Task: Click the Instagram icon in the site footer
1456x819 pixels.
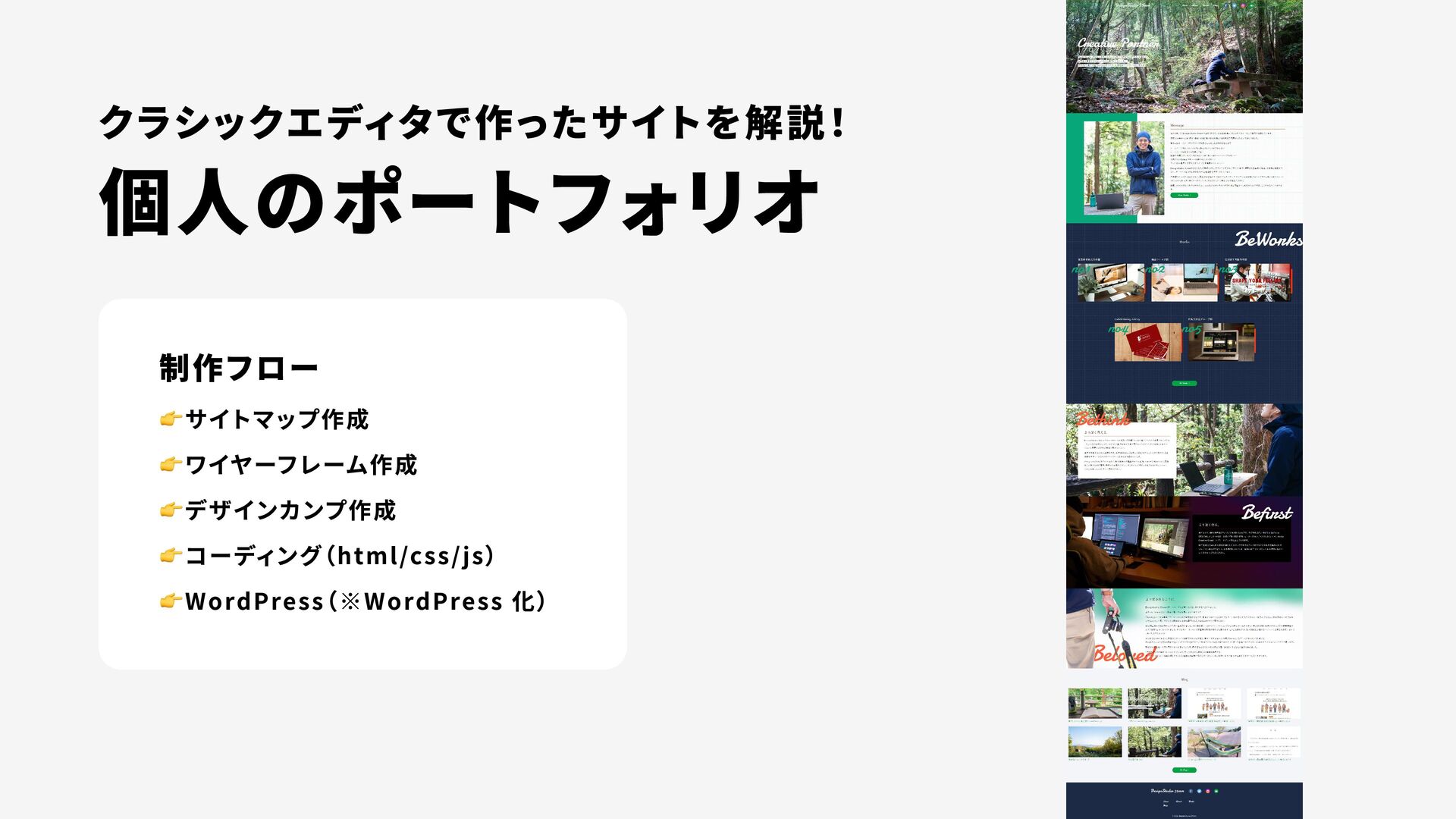Action: pyautogui.click(x=1208, y=791)
